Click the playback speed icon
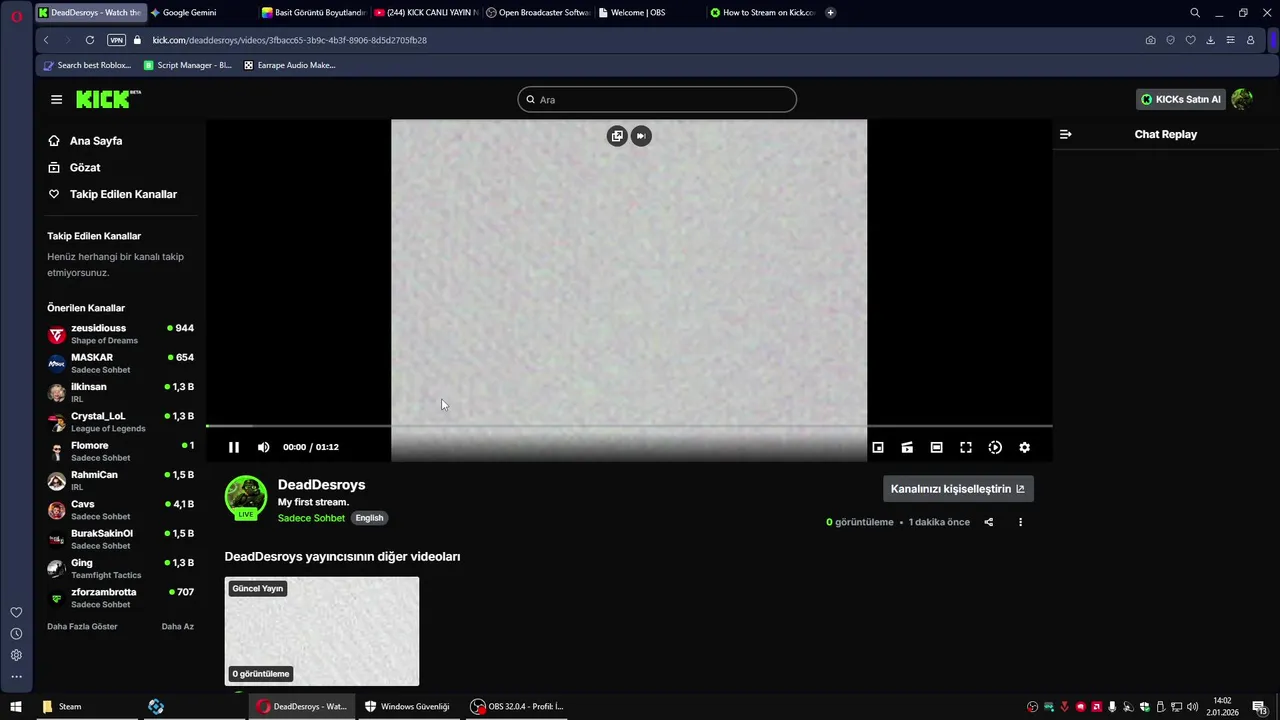The width and height of the screenshot is (1280, 720). pos(995,447)
